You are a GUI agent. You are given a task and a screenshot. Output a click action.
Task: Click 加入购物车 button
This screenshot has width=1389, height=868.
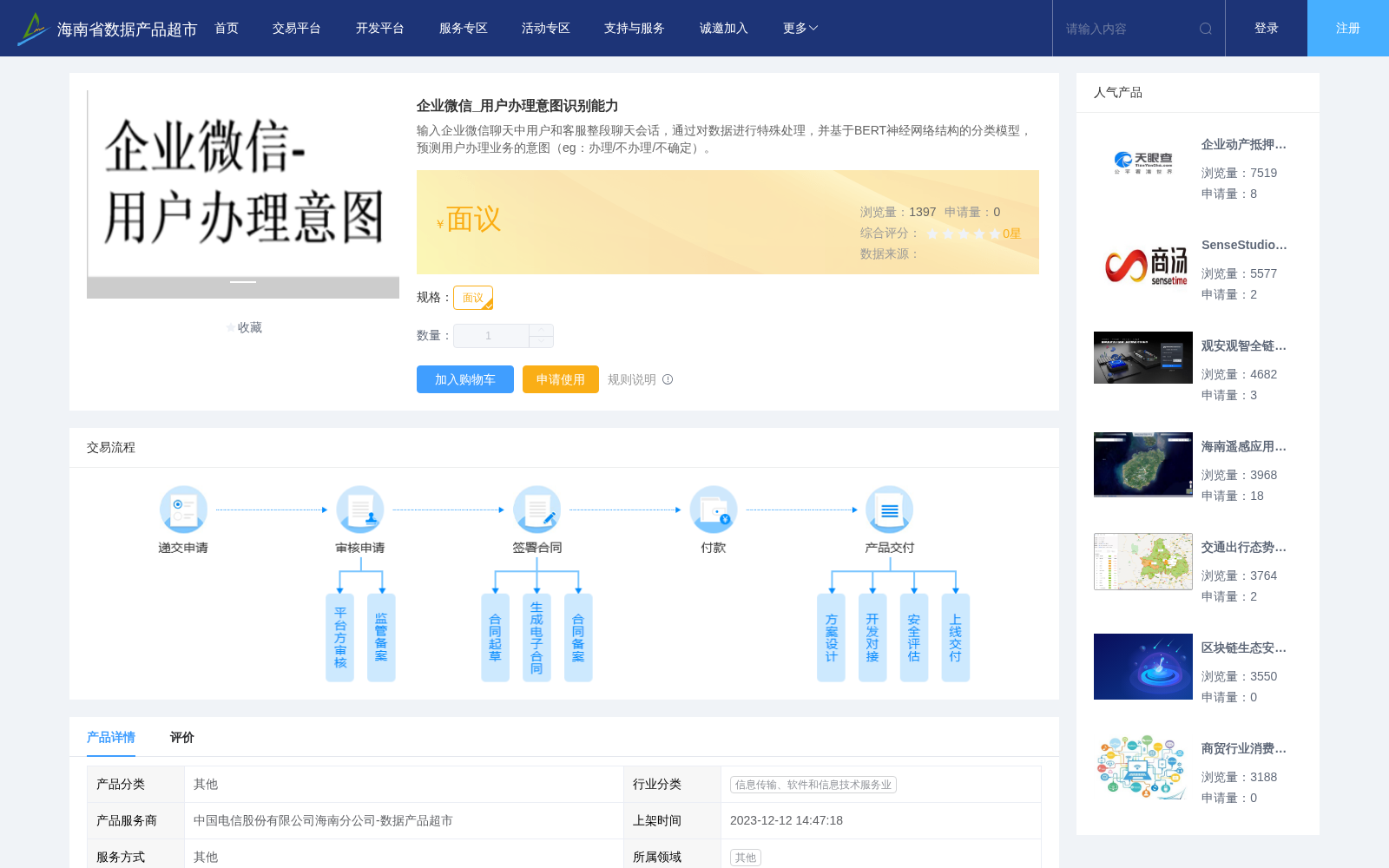click(465, 379)
